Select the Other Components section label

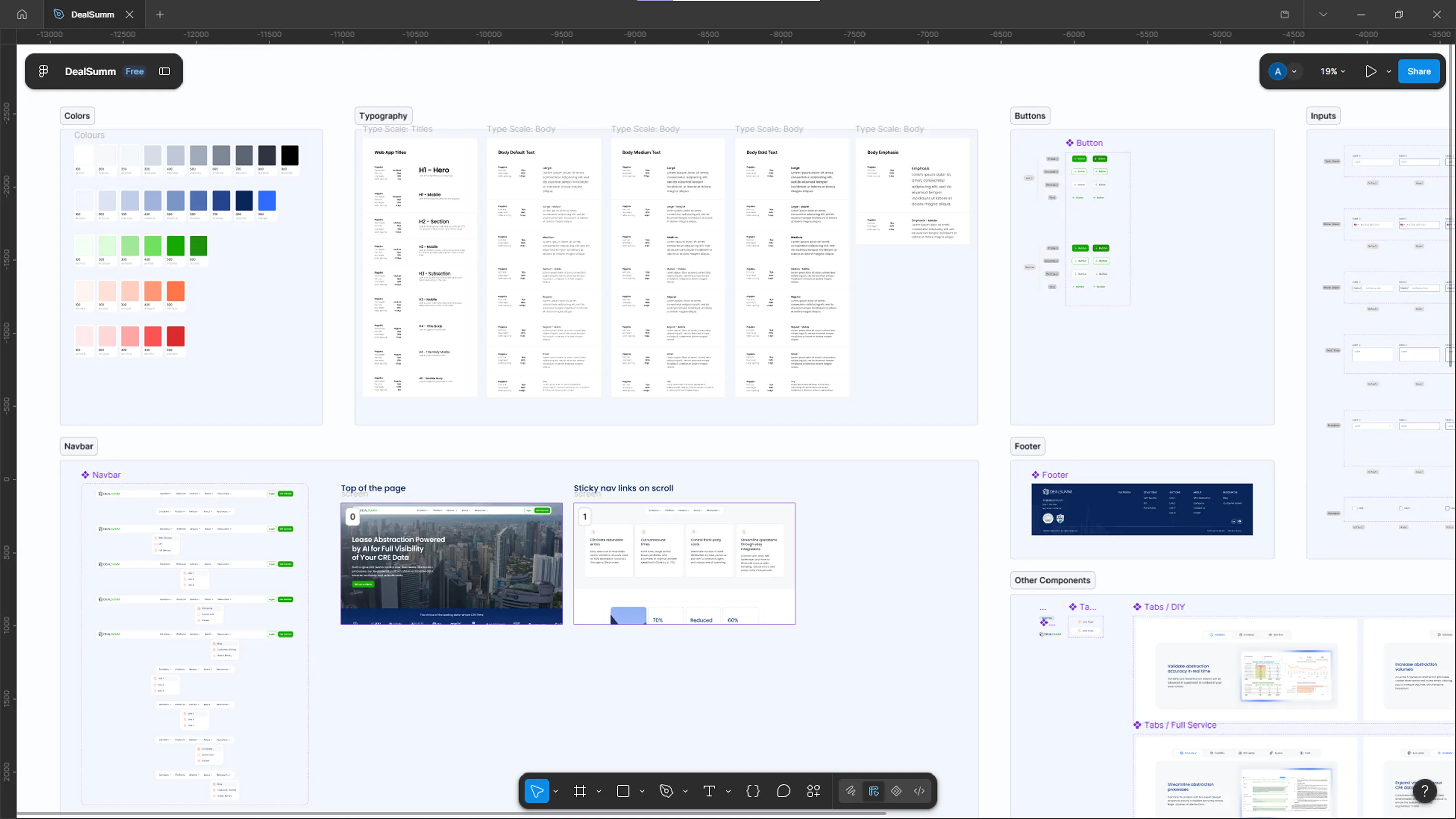click(x=1052, y=580)
